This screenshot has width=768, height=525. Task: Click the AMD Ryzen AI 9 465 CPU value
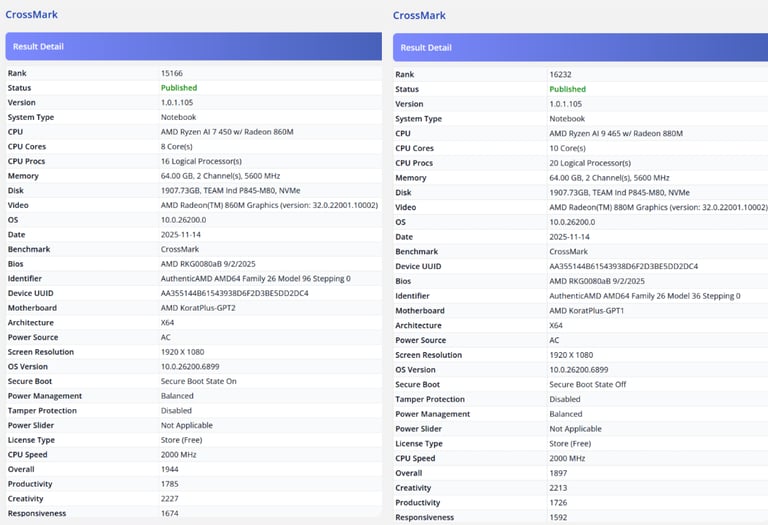tap(616, 133)
